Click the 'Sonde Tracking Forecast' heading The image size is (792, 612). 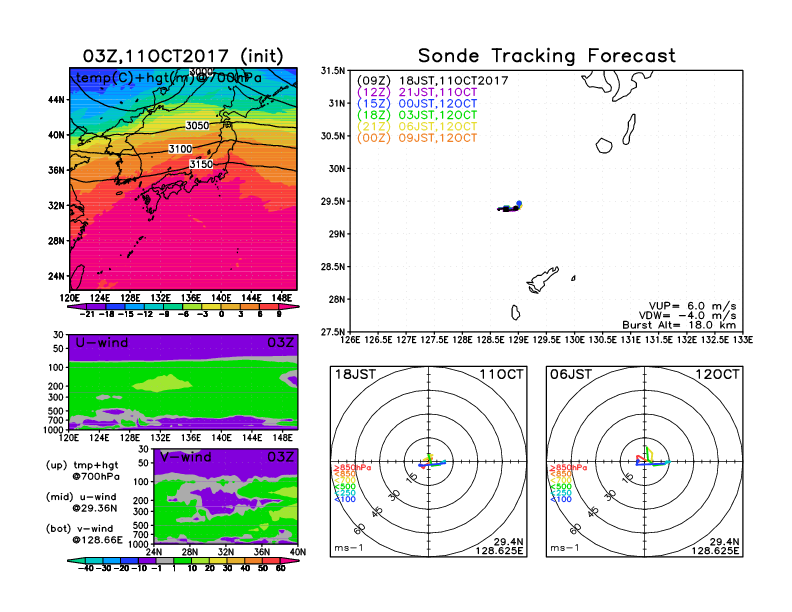pos(547,56)
